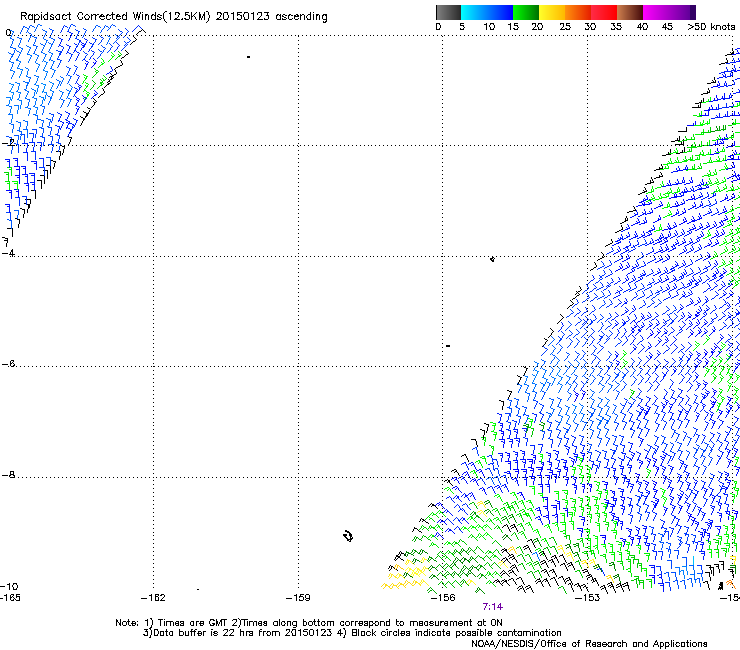Click the "45" label under the legend

(x=667, y=27)
